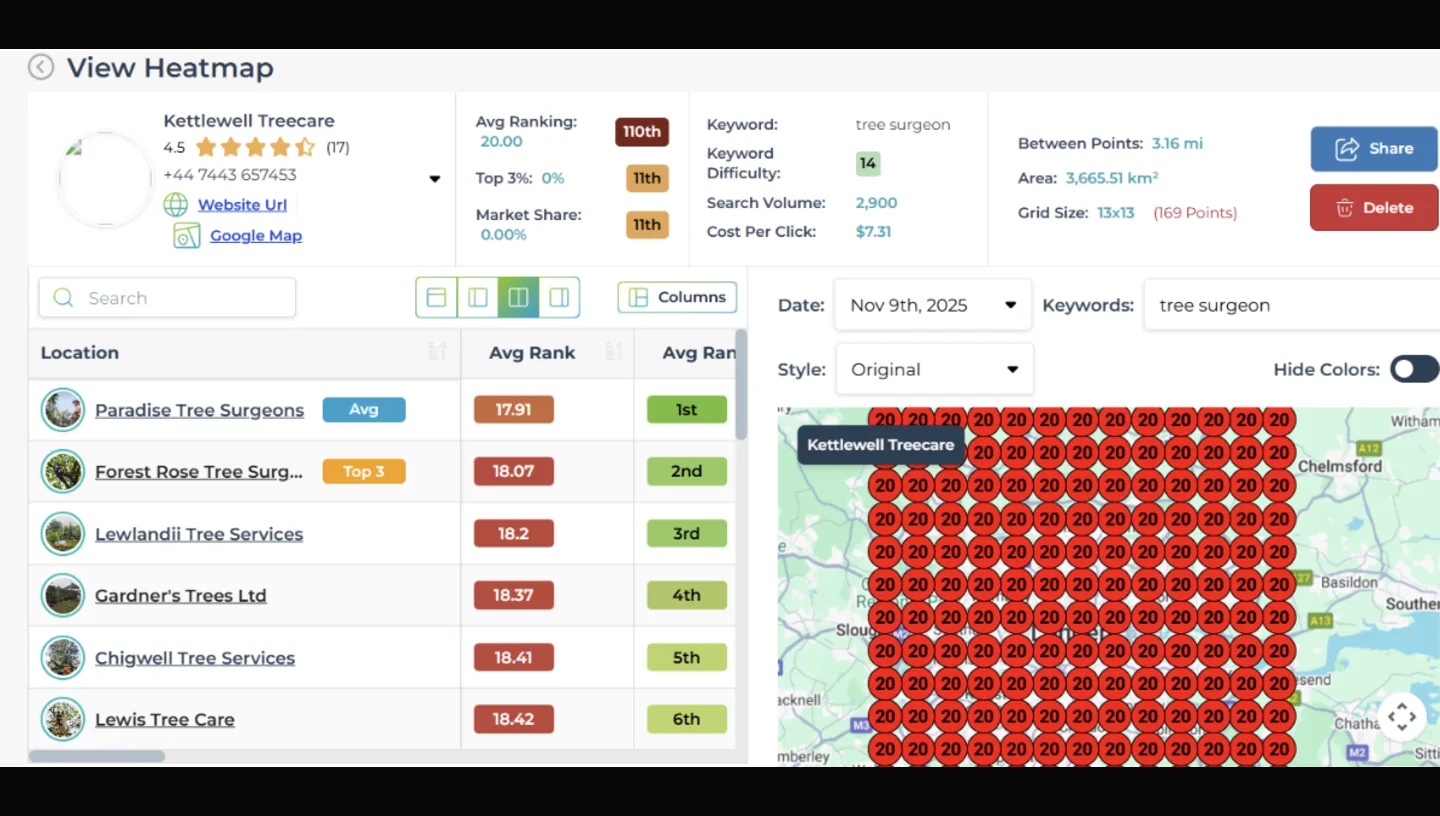Click the map fullscreen move icon

(1402, 716)
